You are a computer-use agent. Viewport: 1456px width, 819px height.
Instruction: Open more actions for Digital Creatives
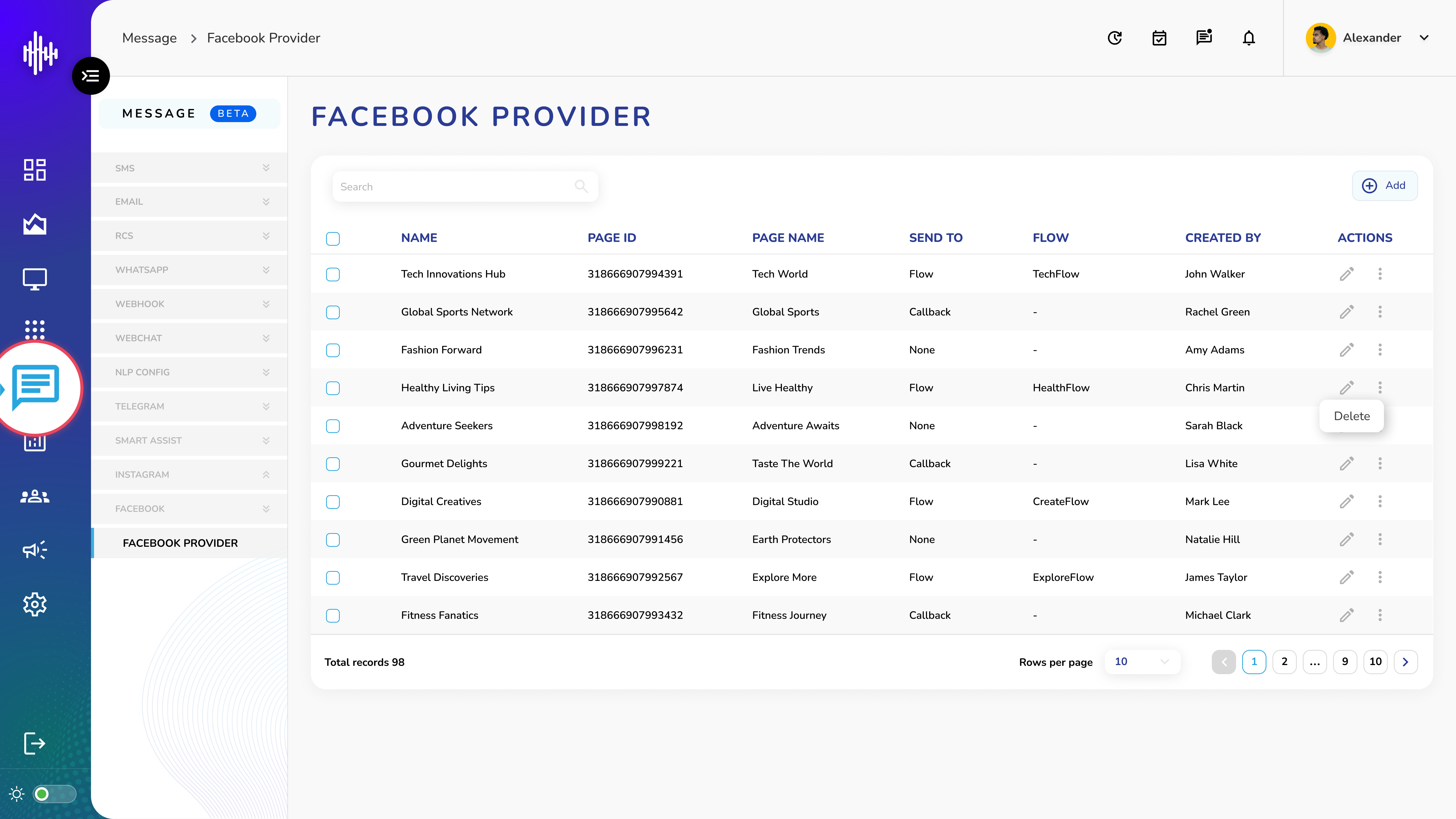click(1380, 501)
